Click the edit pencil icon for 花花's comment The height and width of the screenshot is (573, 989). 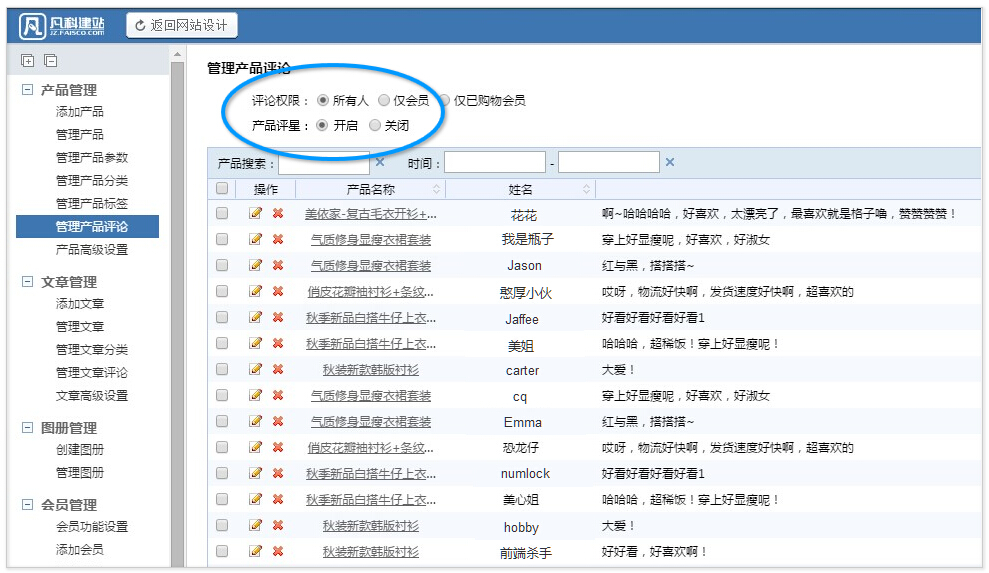pyautogui.click(x=256, y=213)
